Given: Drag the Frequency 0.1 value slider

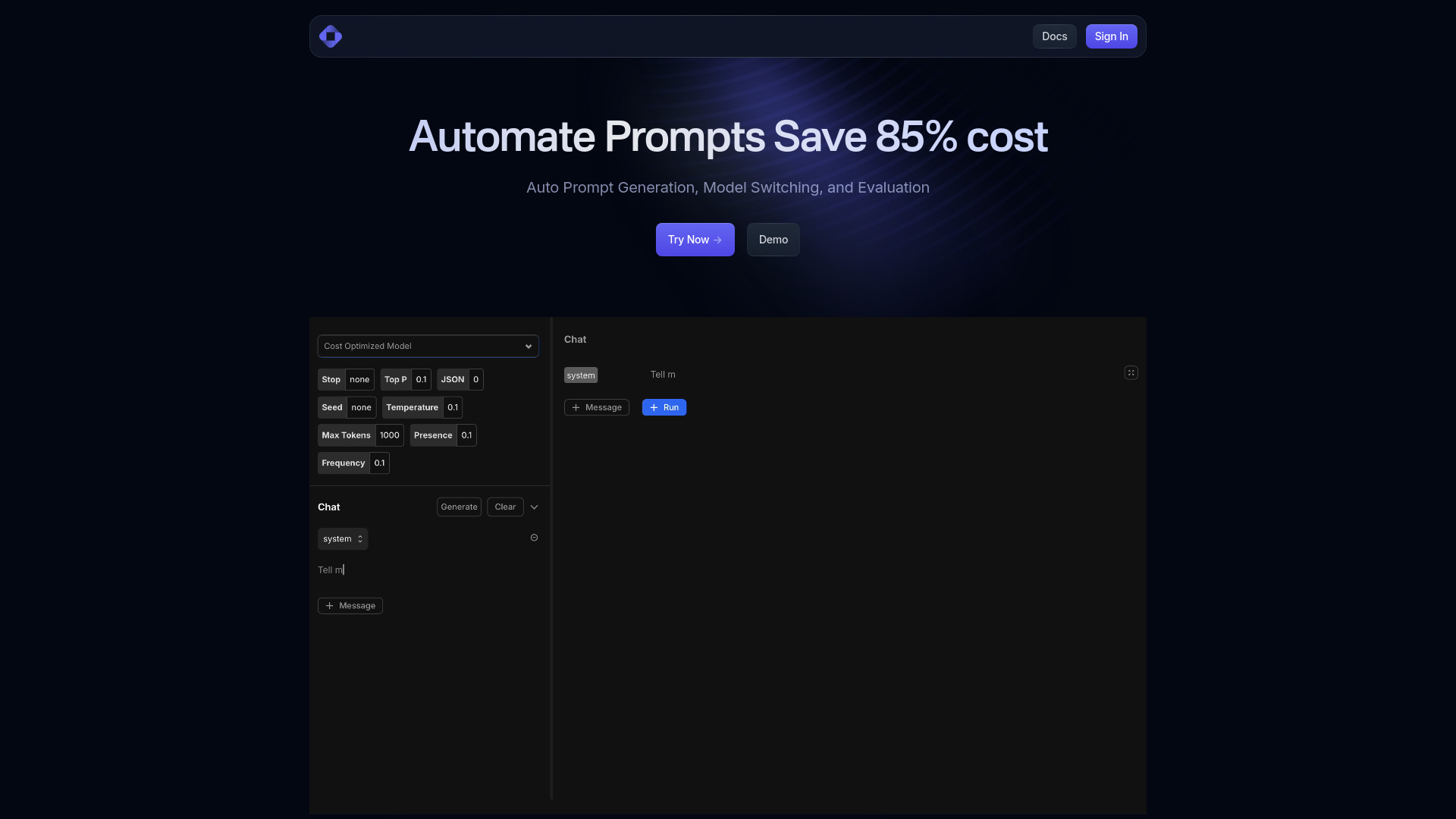Looking at the screenshot, I should tap(379, 463).
